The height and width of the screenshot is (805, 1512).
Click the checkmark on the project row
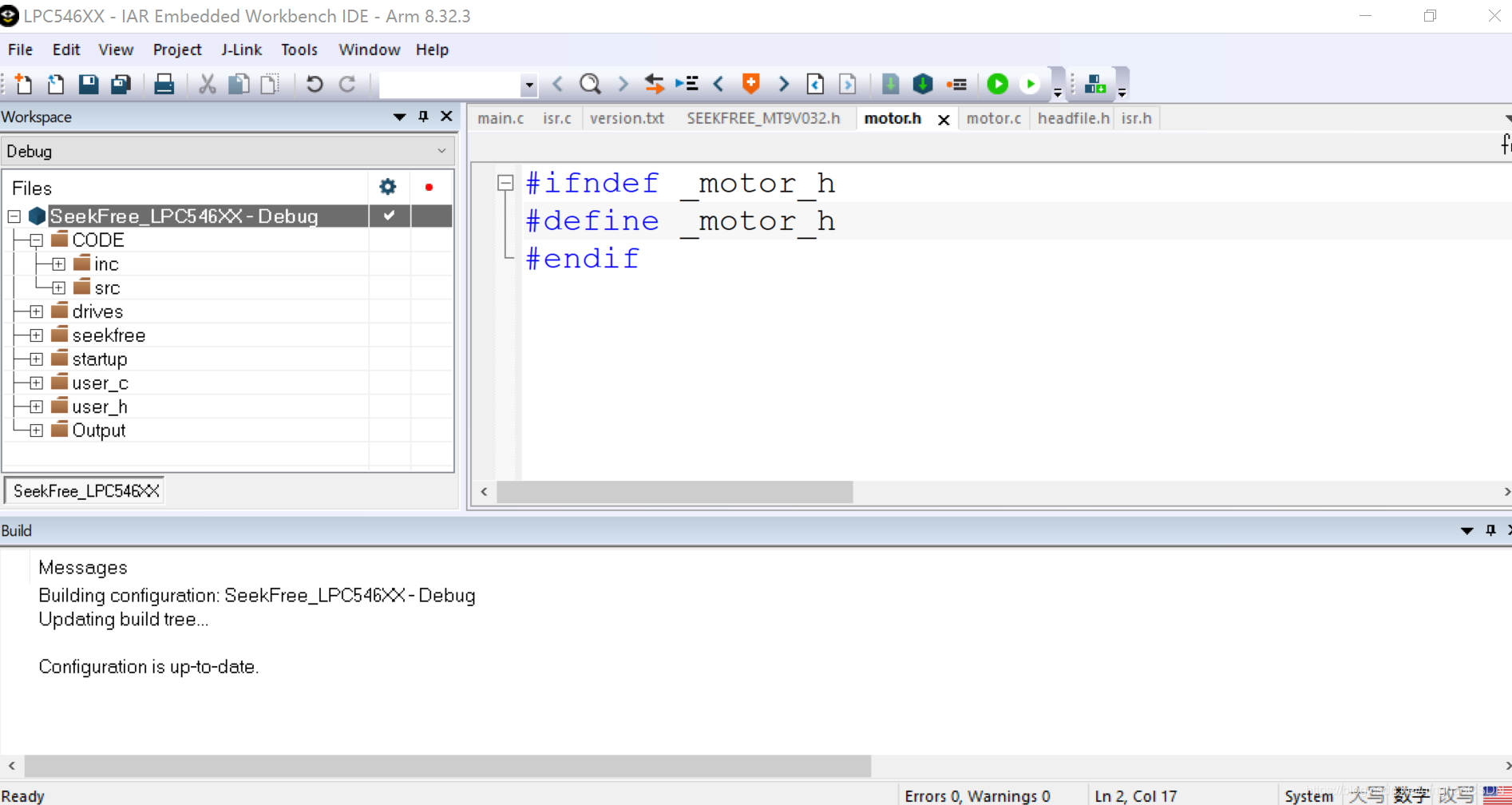pos(389,216)
